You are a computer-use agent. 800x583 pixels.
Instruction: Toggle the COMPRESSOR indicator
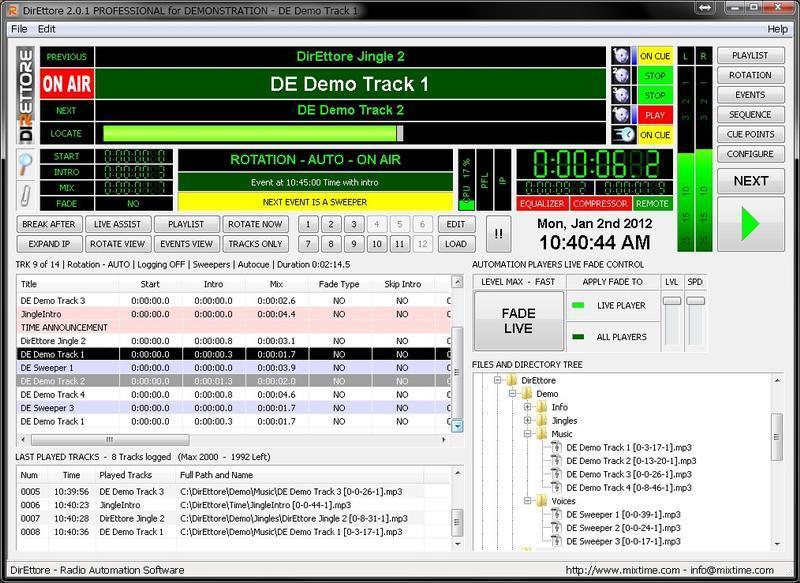600,204
